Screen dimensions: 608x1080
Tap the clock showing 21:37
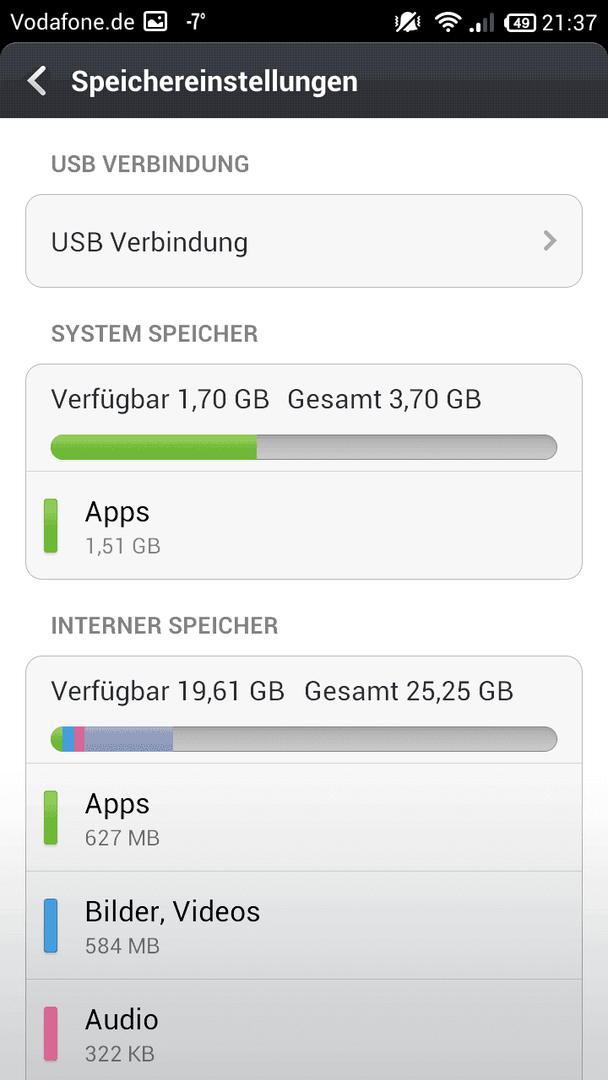point(569,23)
